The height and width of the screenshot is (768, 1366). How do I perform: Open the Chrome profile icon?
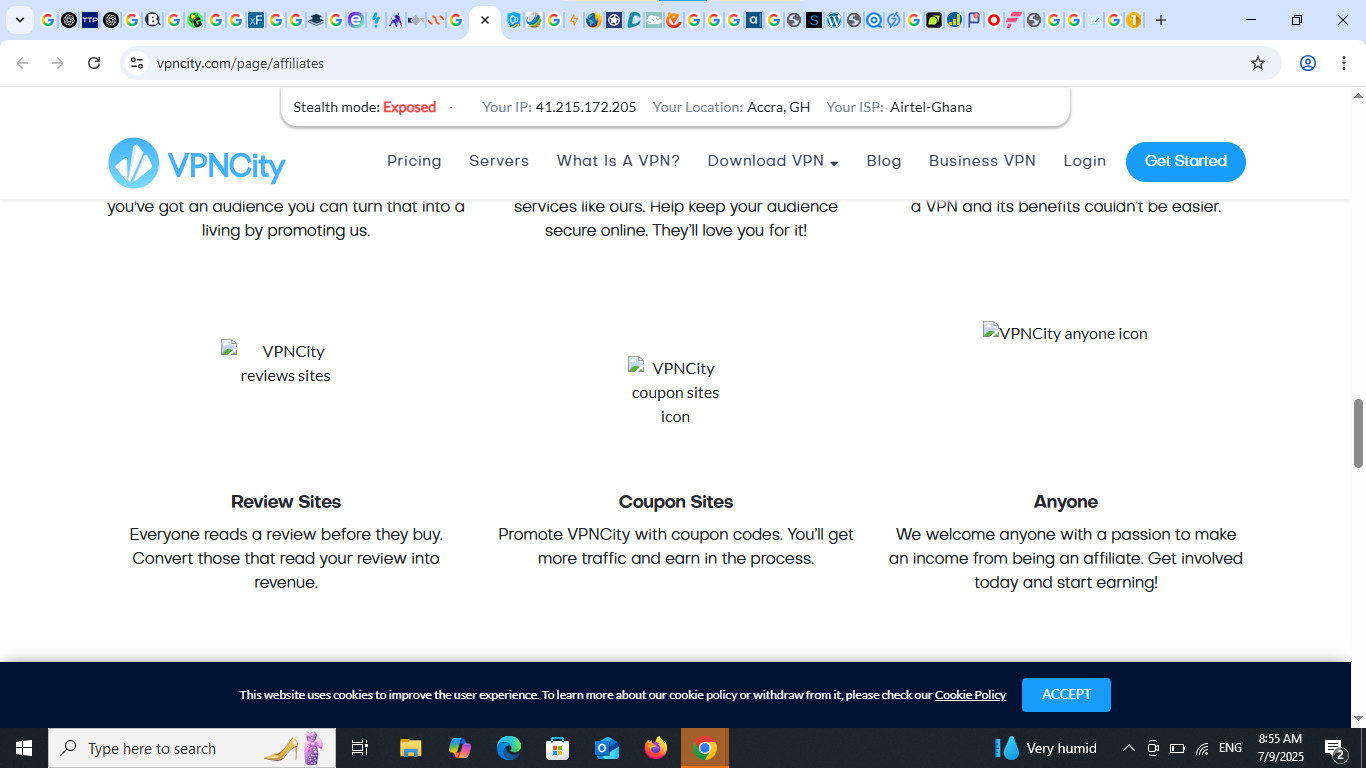tap(1307, 63)
